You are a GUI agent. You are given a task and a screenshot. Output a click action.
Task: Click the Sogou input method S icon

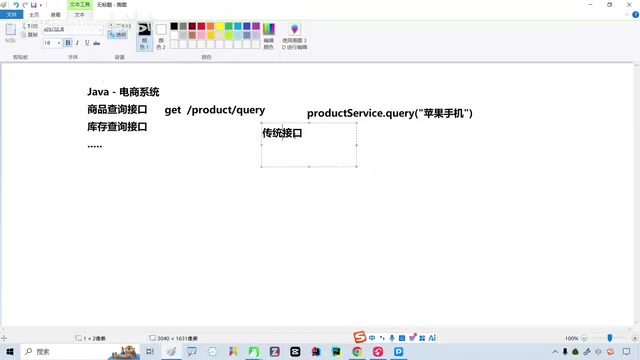pos(360,337)
